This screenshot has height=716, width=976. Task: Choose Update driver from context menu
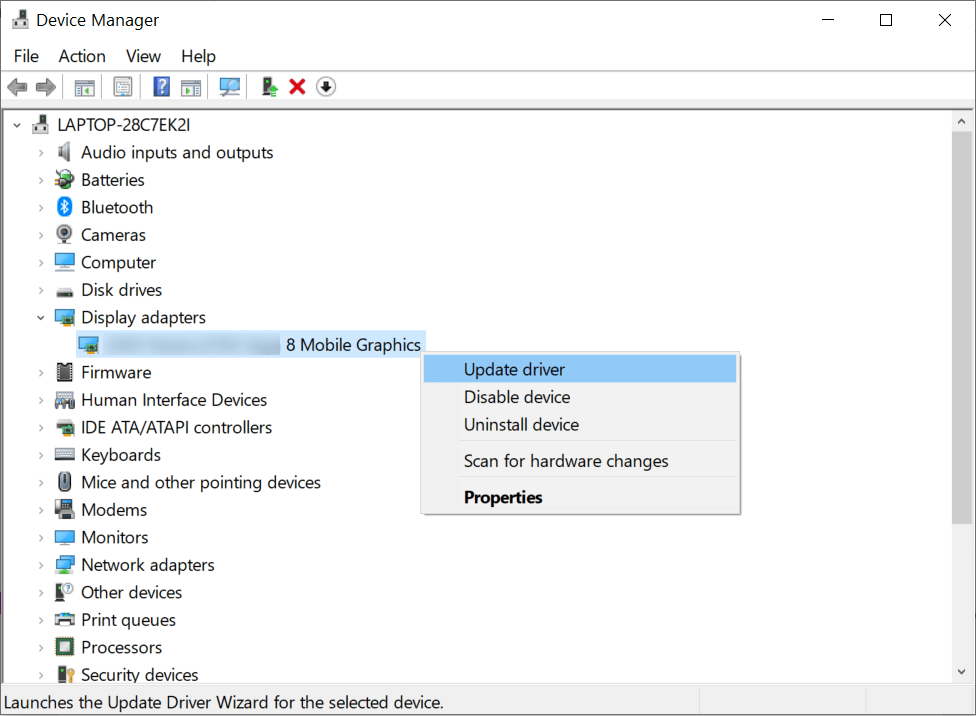[580, 369]
